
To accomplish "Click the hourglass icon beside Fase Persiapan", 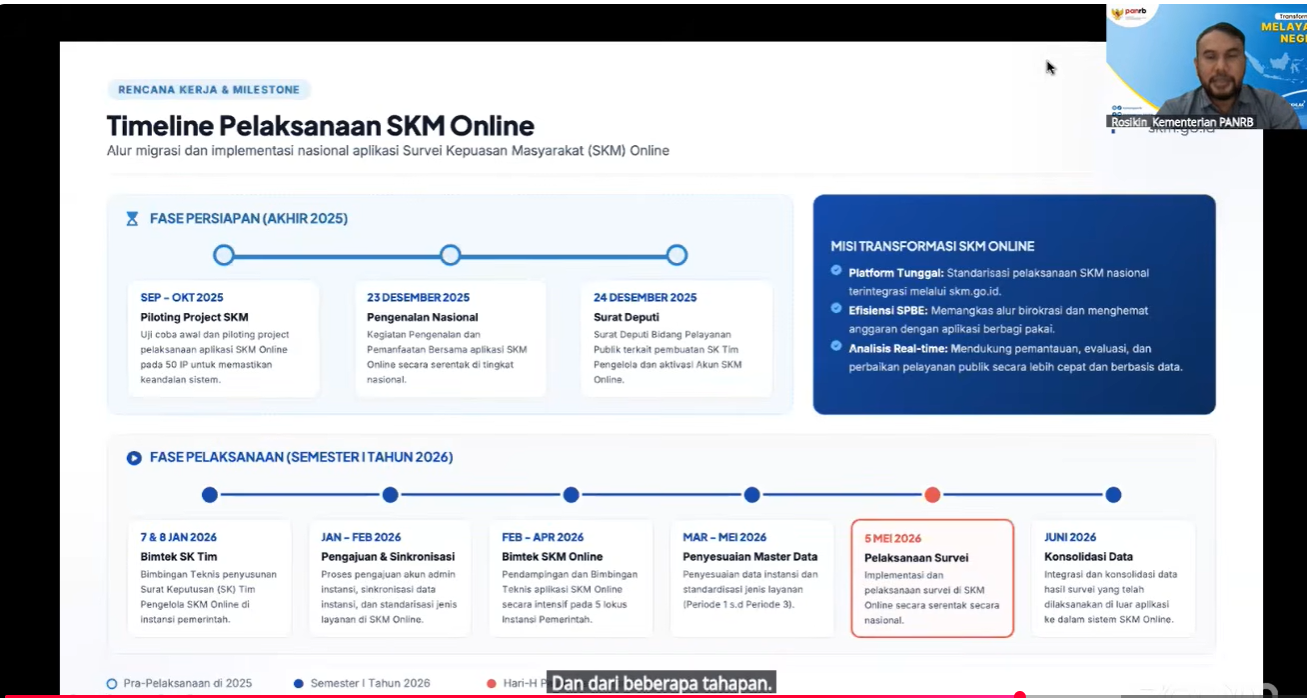I will click(132, 219).
